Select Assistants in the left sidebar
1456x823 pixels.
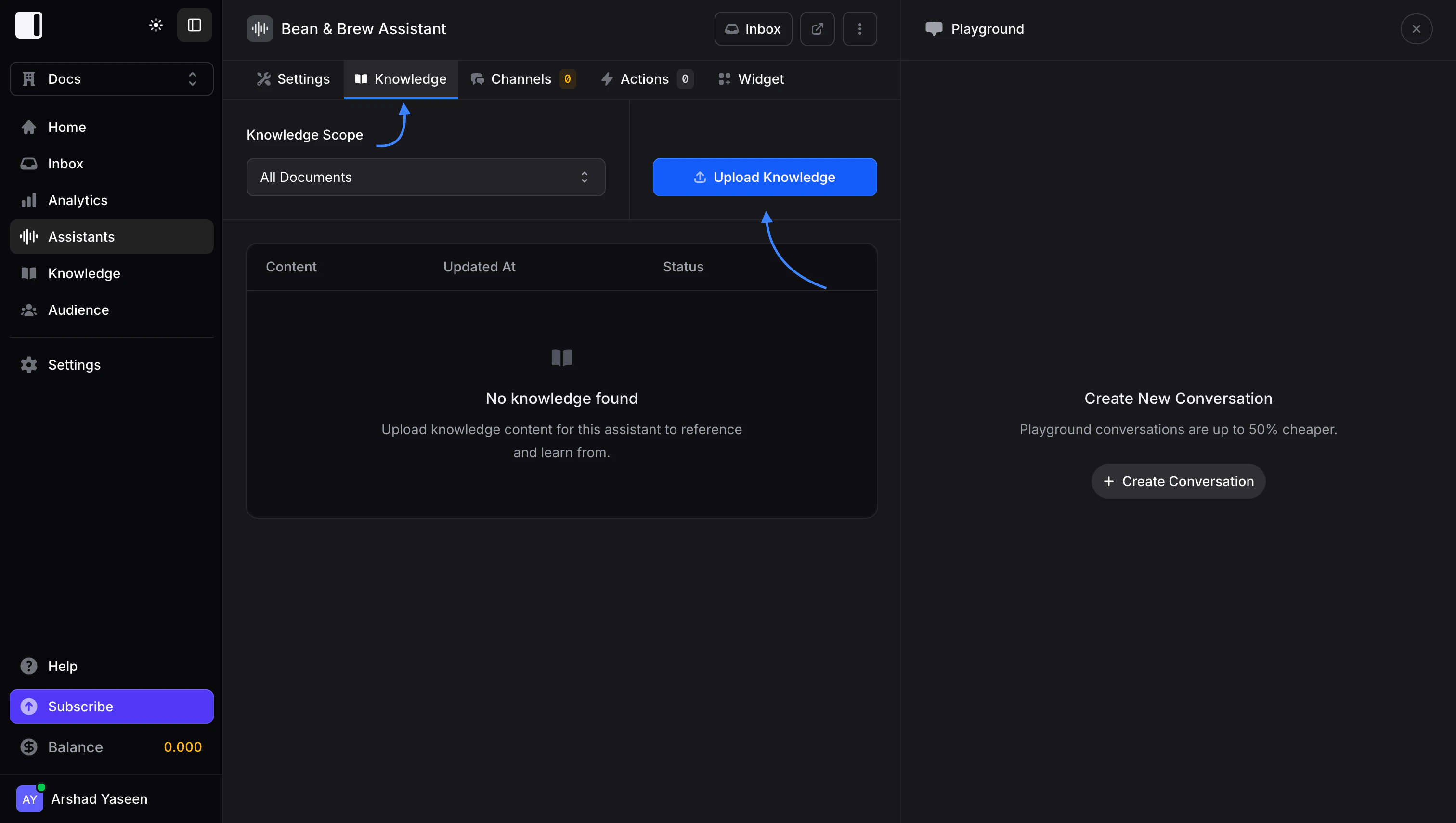(x=81, y=236)
